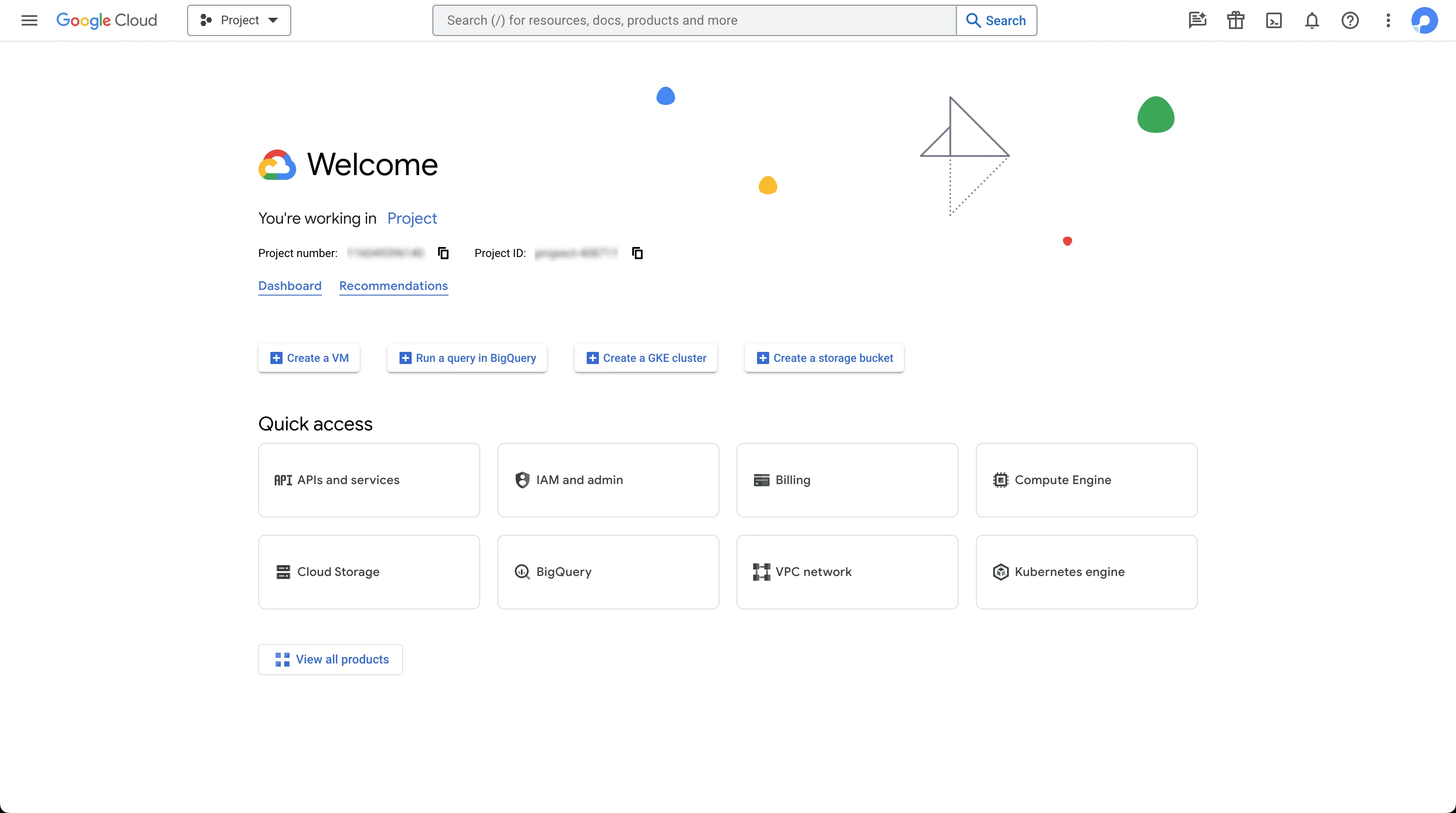Open the notifications bell
Screen dimensions: 1456x813
pyautogui.click(x=1312, y=20)
